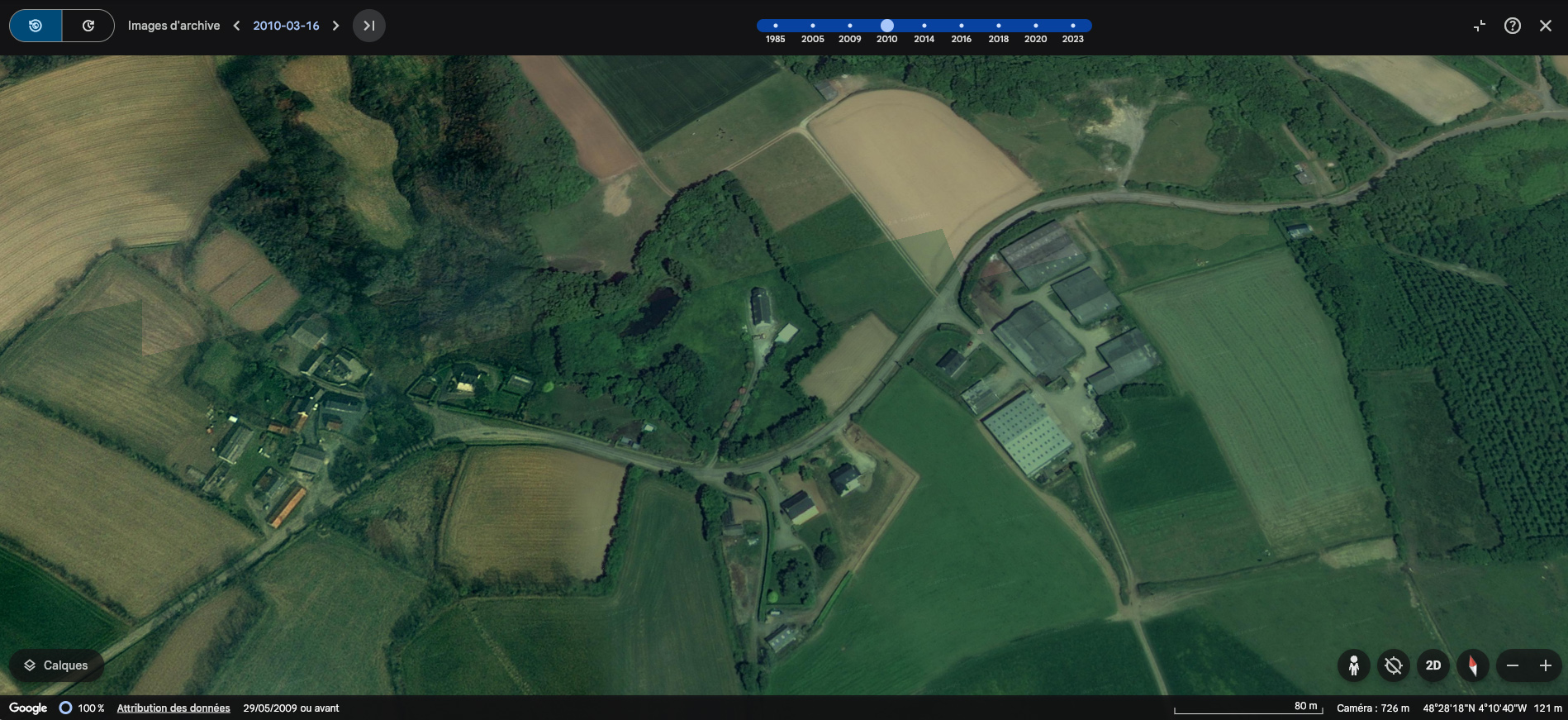Zoom in with the plus icon
1568x720 pixels.
point(1545,665)
